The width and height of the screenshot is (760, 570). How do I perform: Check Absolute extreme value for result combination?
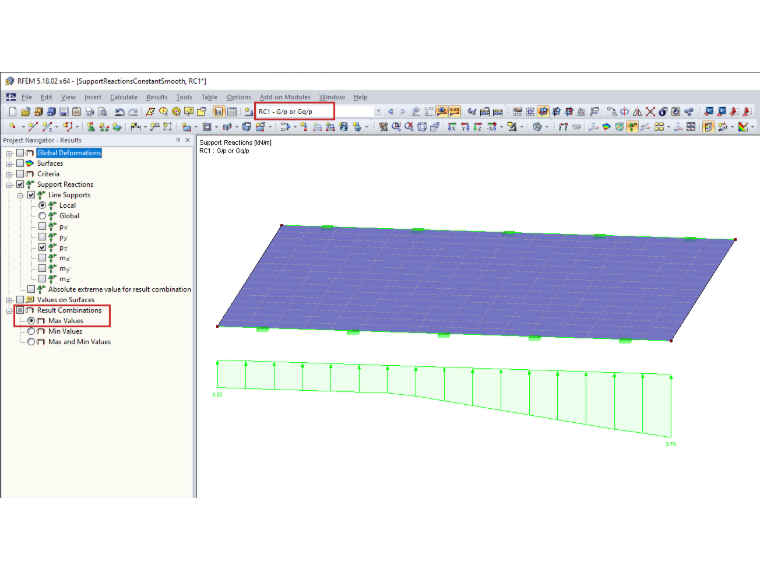31,289
